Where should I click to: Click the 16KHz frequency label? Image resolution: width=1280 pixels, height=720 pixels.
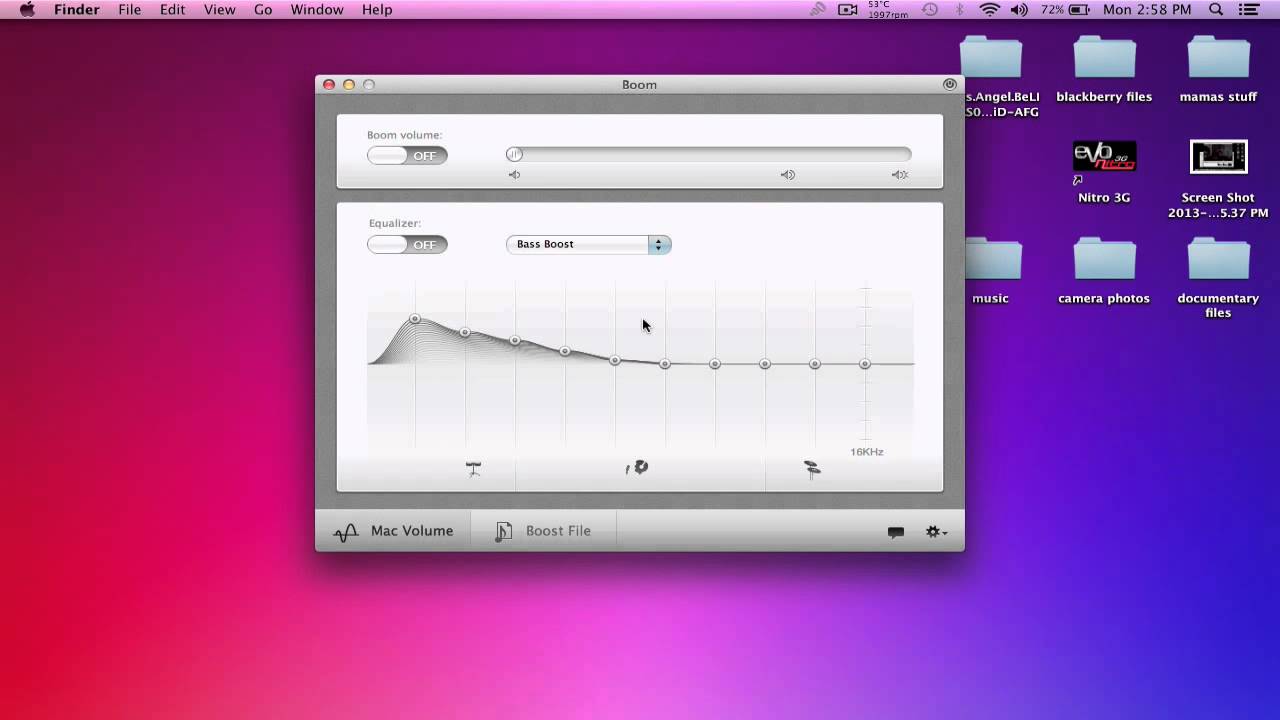(x=867, y=452)
